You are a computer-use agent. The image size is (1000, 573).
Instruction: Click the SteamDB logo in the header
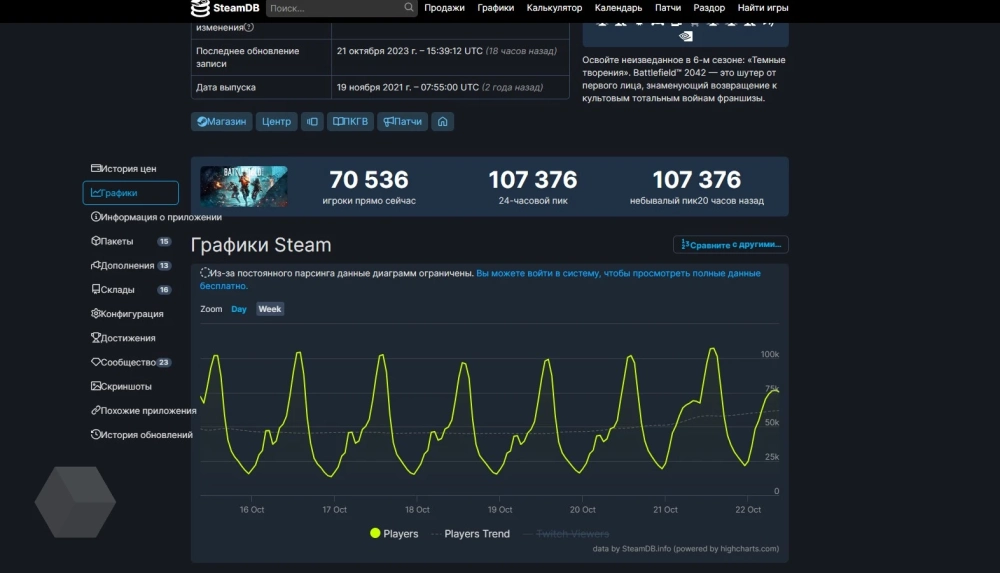point(225,8)
